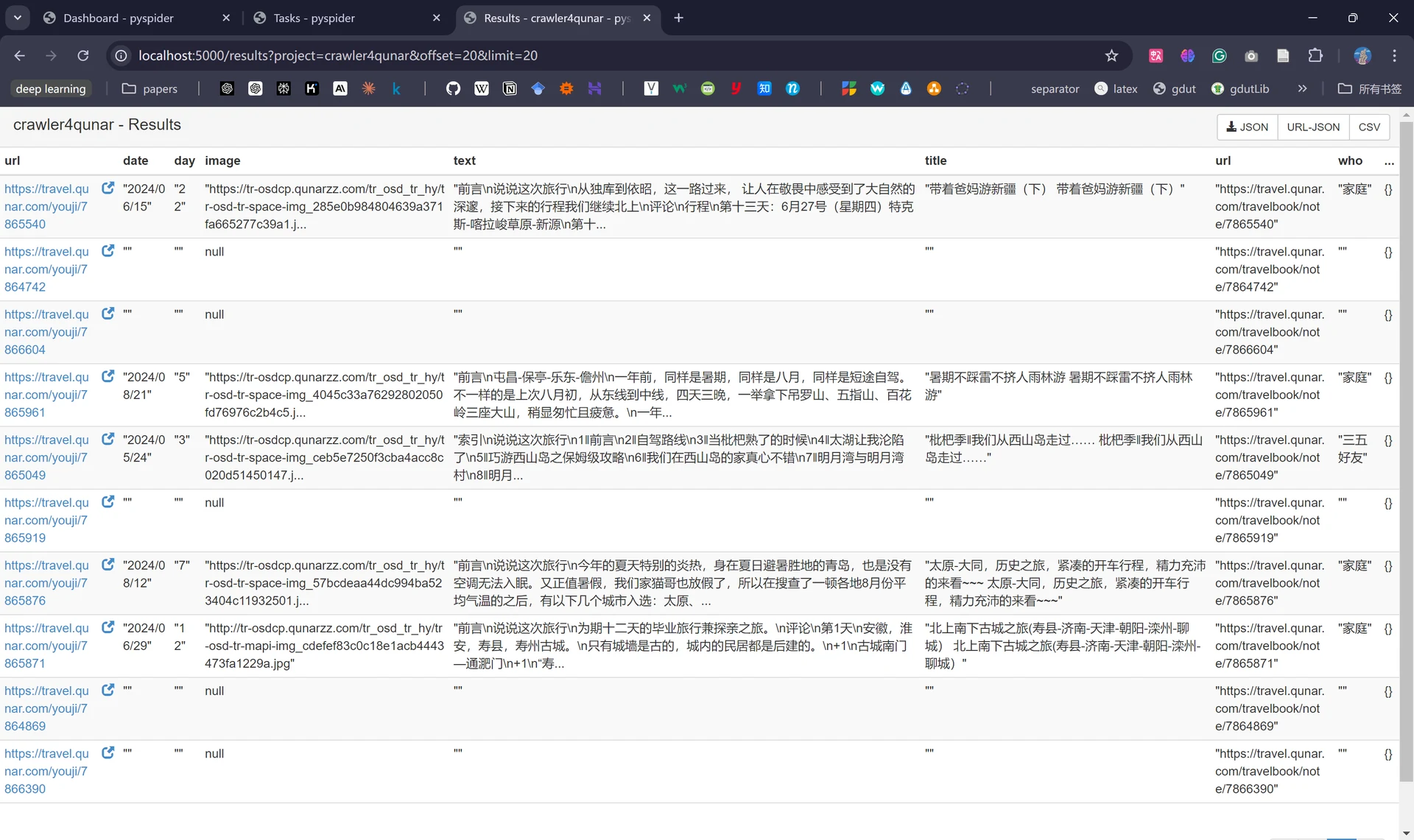Download results as JSON
This screenshot has height=840, width=1414.
tap(1247, 127)
